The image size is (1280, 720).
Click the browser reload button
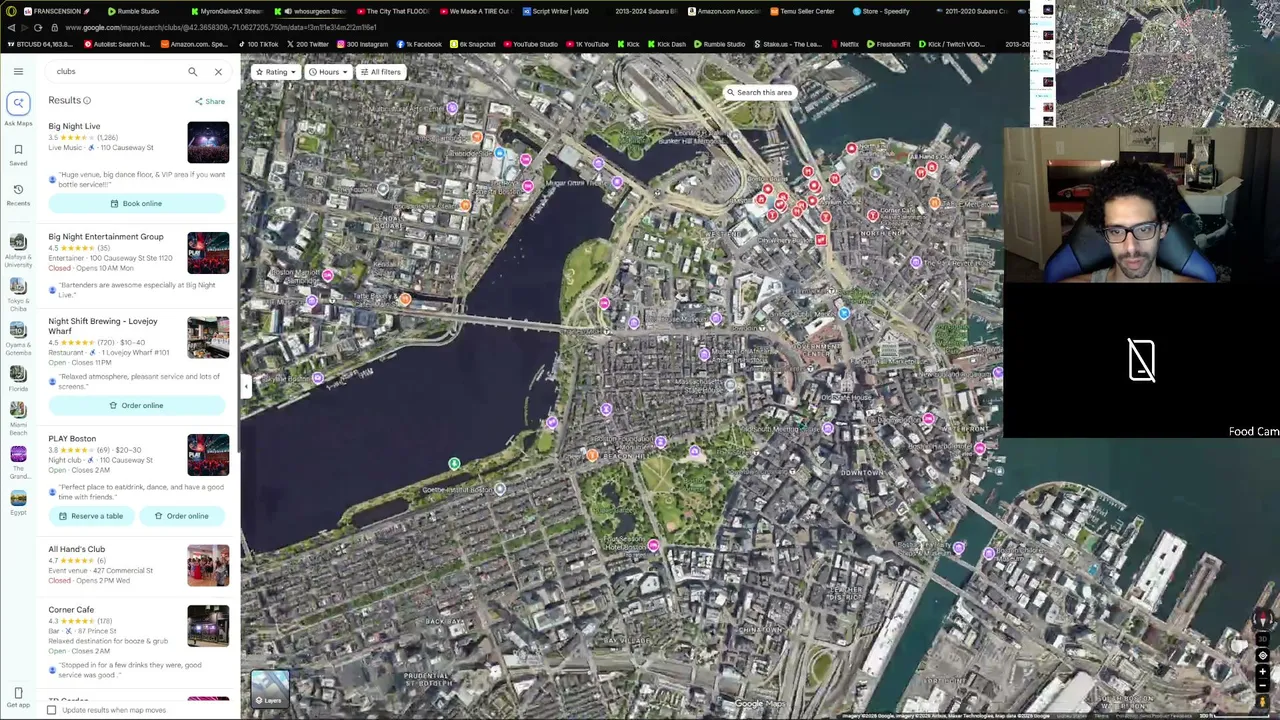[x=39, y=28]
